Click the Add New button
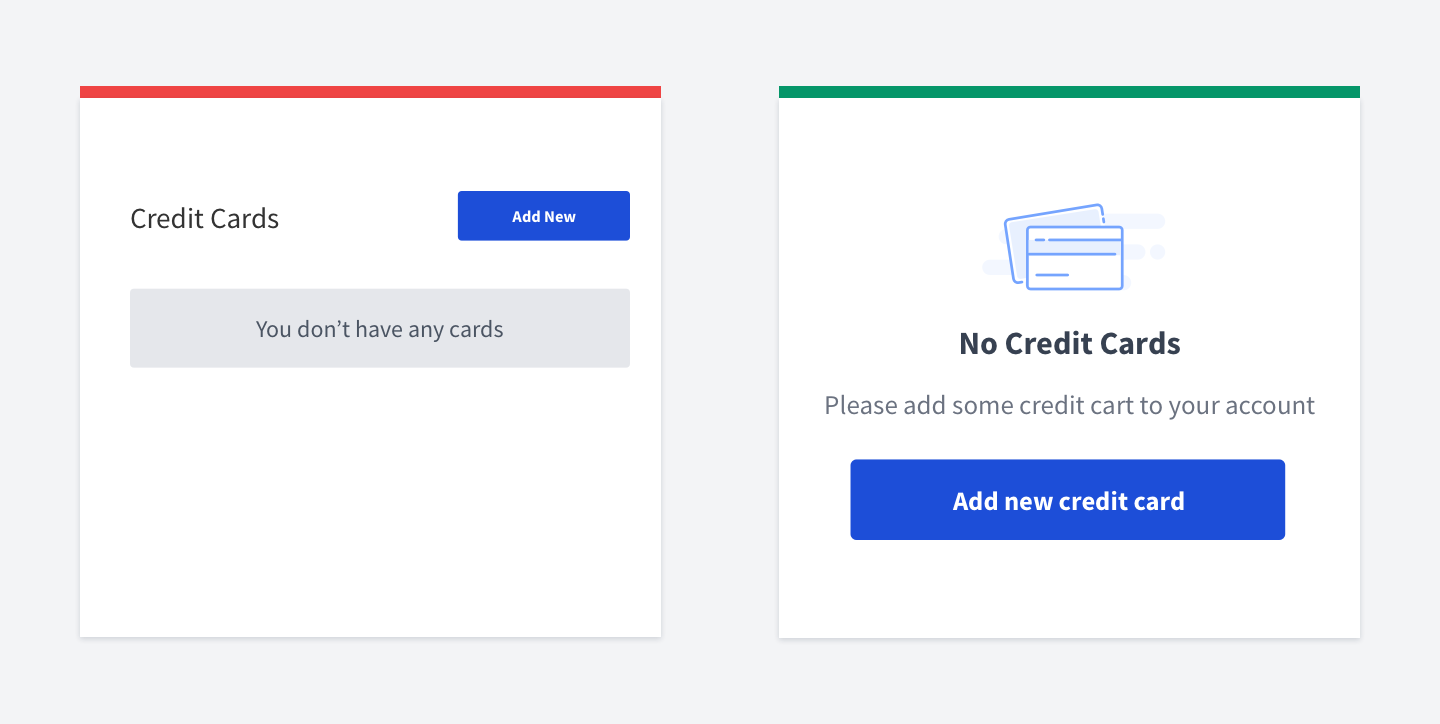This screenshot has width=1440, height=724. click(544, 216)
